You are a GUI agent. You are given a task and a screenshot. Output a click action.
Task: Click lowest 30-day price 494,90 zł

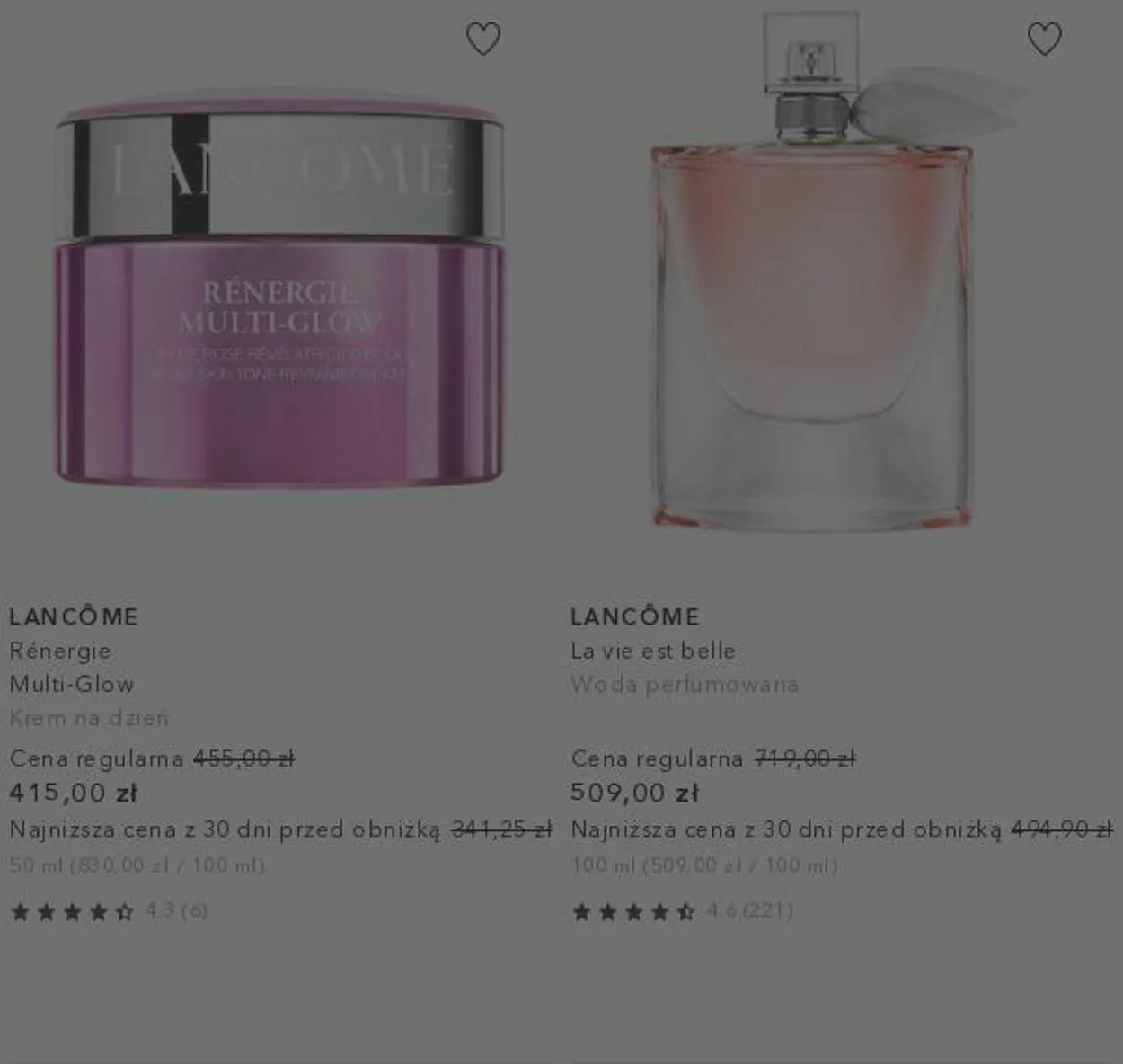[1063, 829]
